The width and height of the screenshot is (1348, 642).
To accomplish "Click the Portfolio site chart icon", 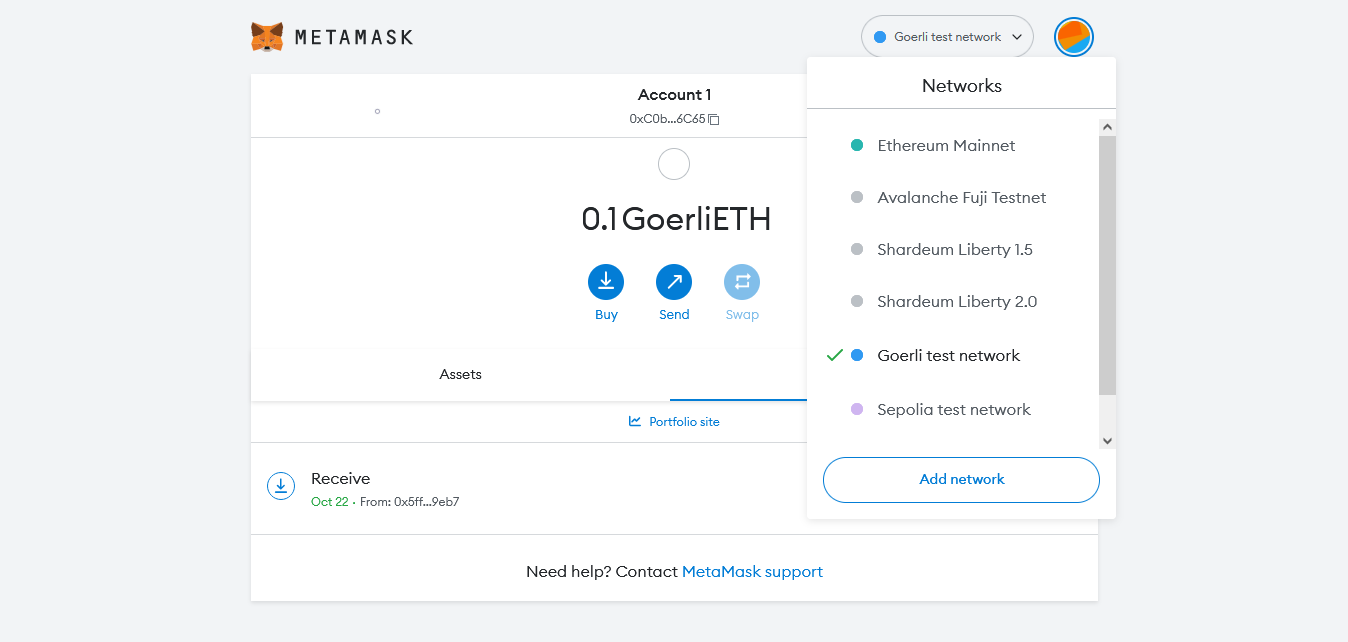I will pos(635,421).
